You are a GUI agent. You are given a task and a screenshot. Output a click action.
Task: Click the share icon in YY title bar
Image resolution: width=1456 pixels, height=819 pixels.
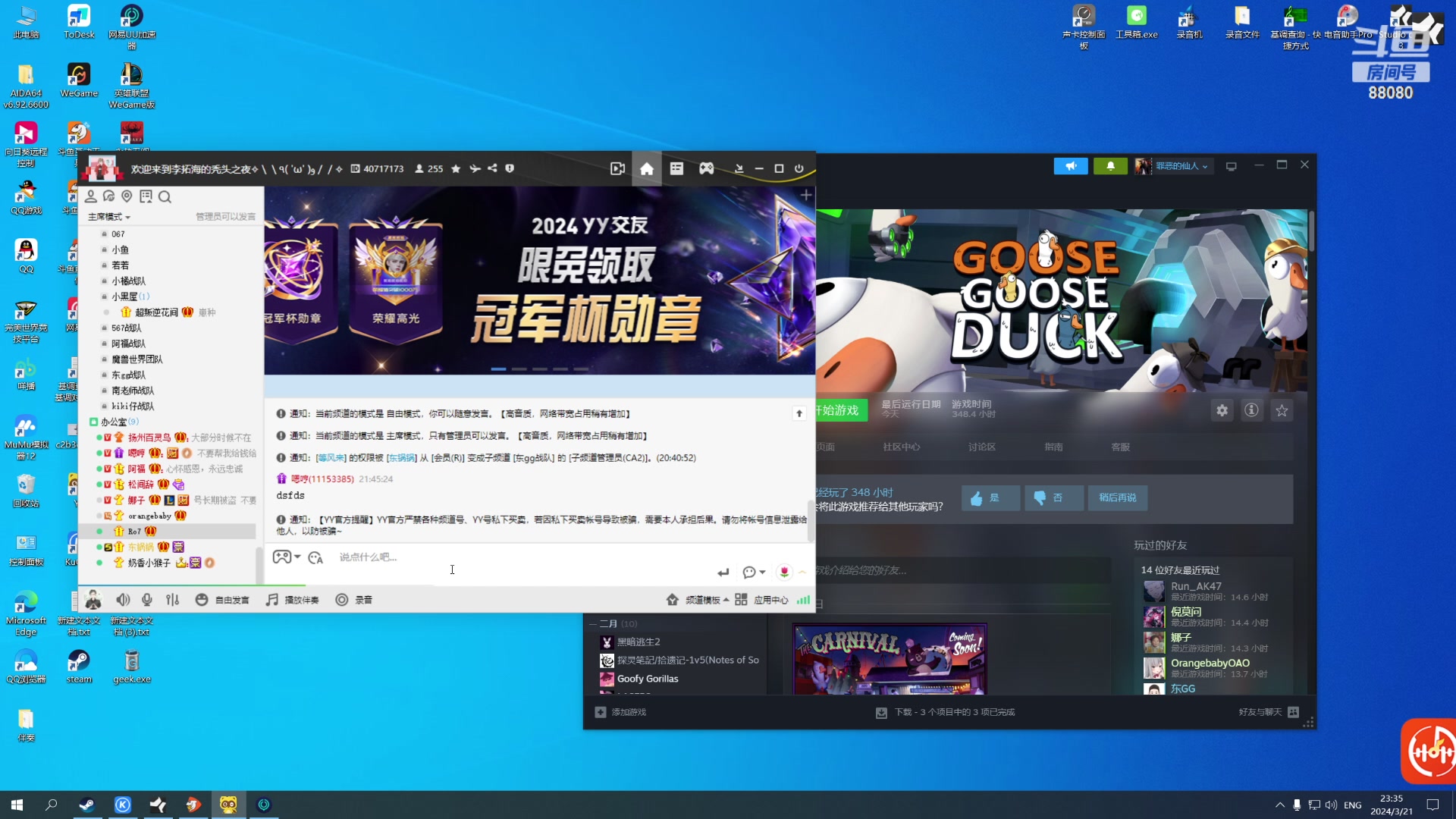point(491,168)
